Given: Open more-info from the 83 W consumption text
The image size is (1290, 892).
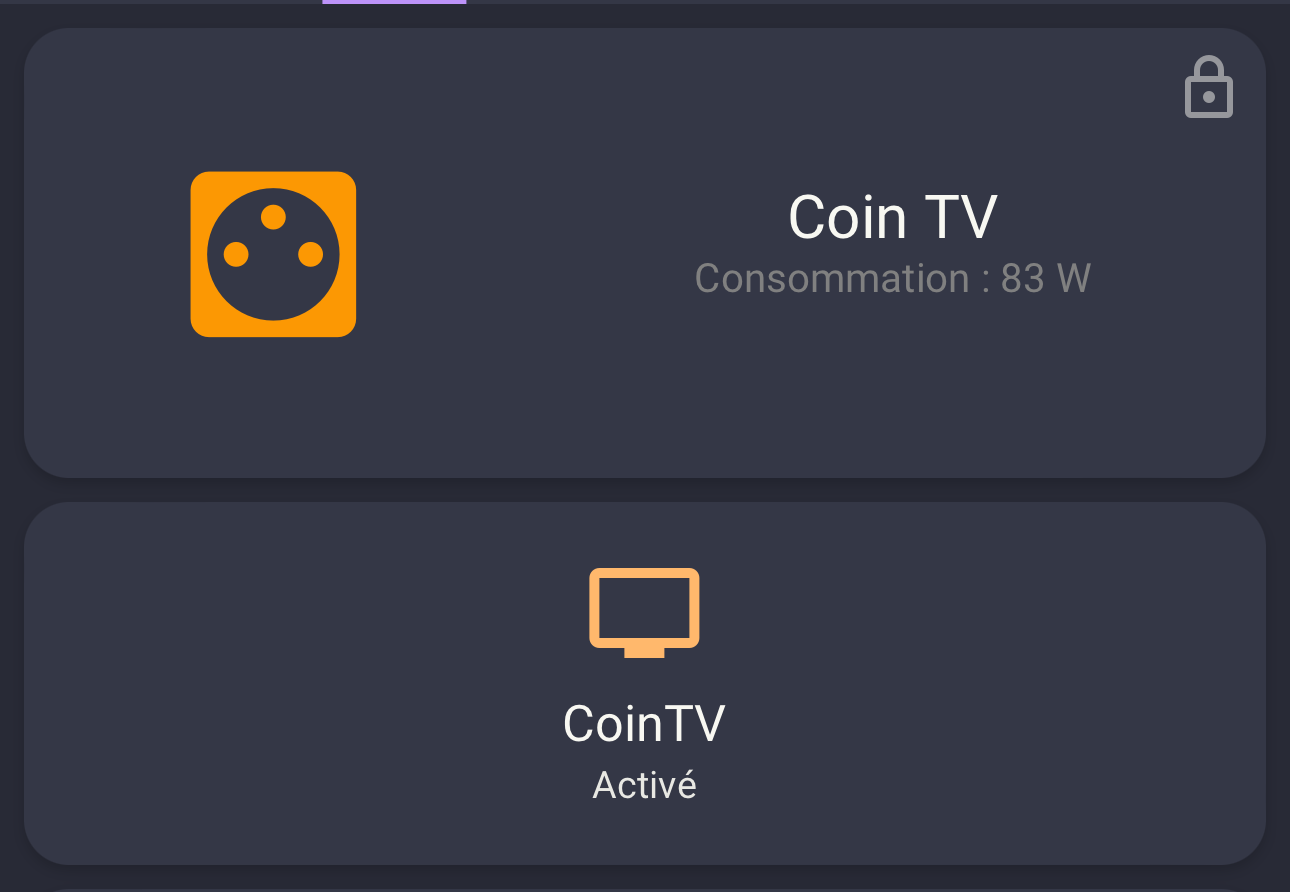Looking at the screenshot, I should [x=893, y=278].
